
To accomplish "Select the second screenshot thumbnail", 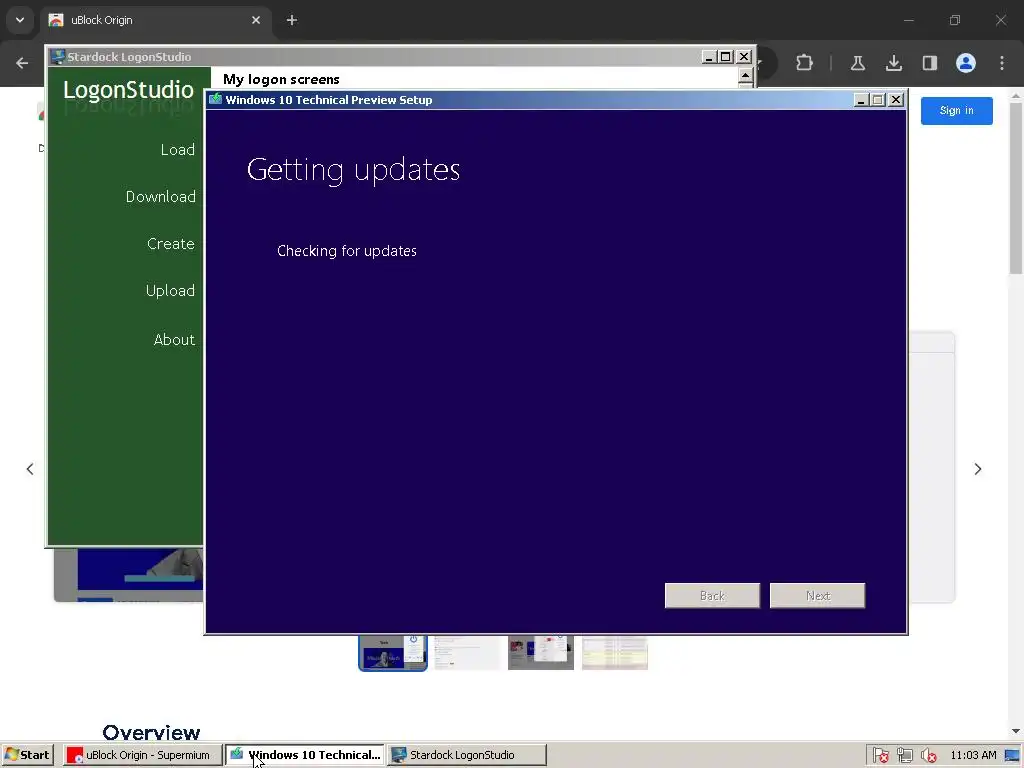I will (x=467, y=652).
